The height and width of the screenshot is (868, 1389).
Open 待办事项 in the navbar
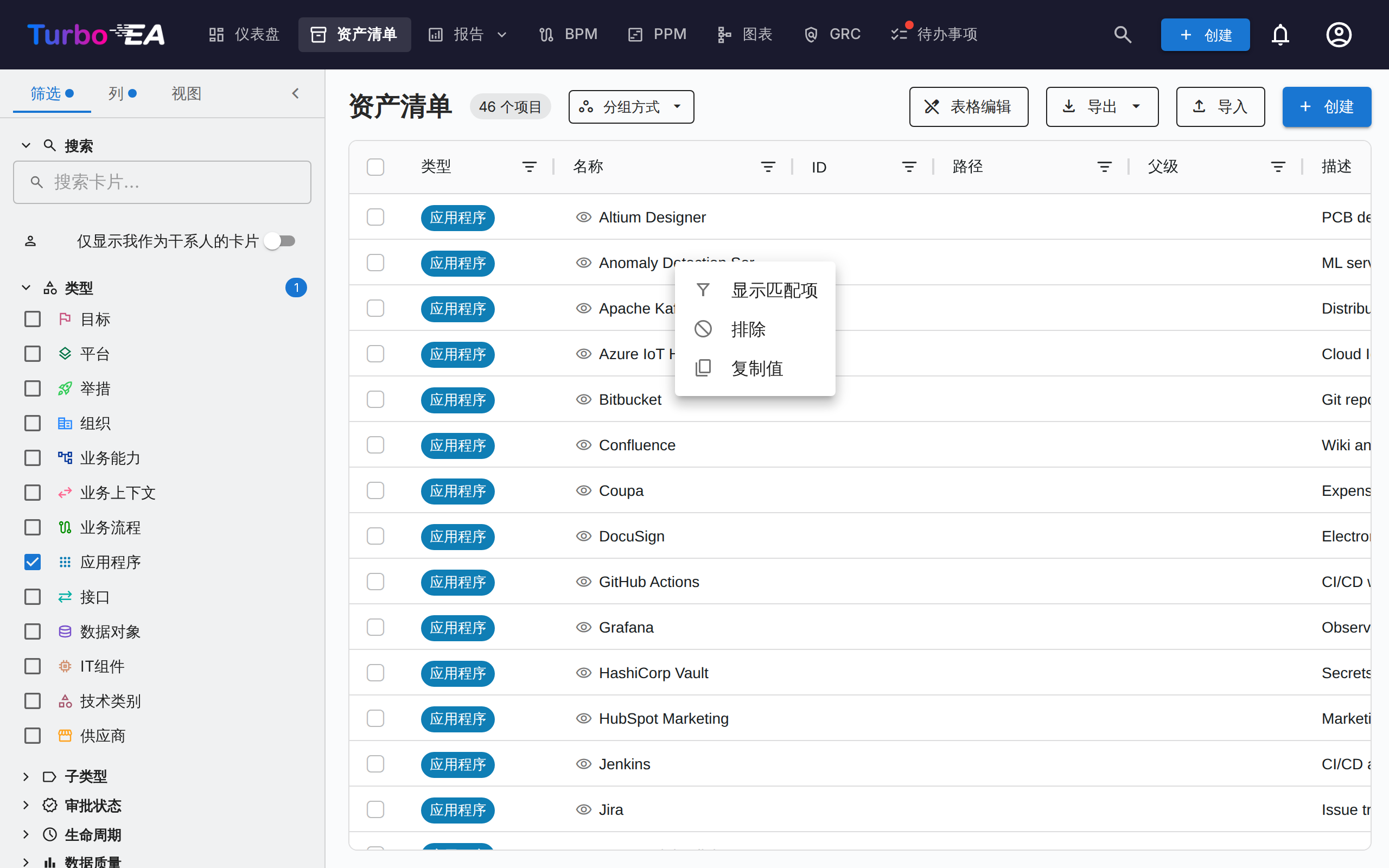click(x=934, y=34)
